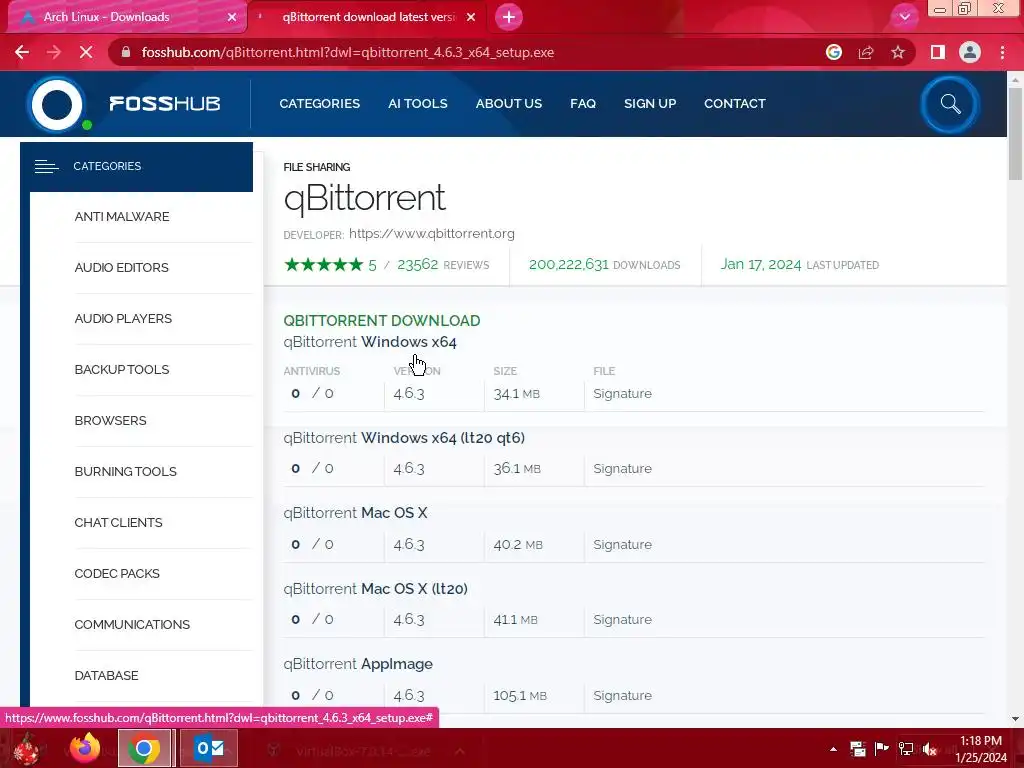Open ABOUT US in the top navigation
This screenshot has height=768, width=1024.
coord(509,104)
